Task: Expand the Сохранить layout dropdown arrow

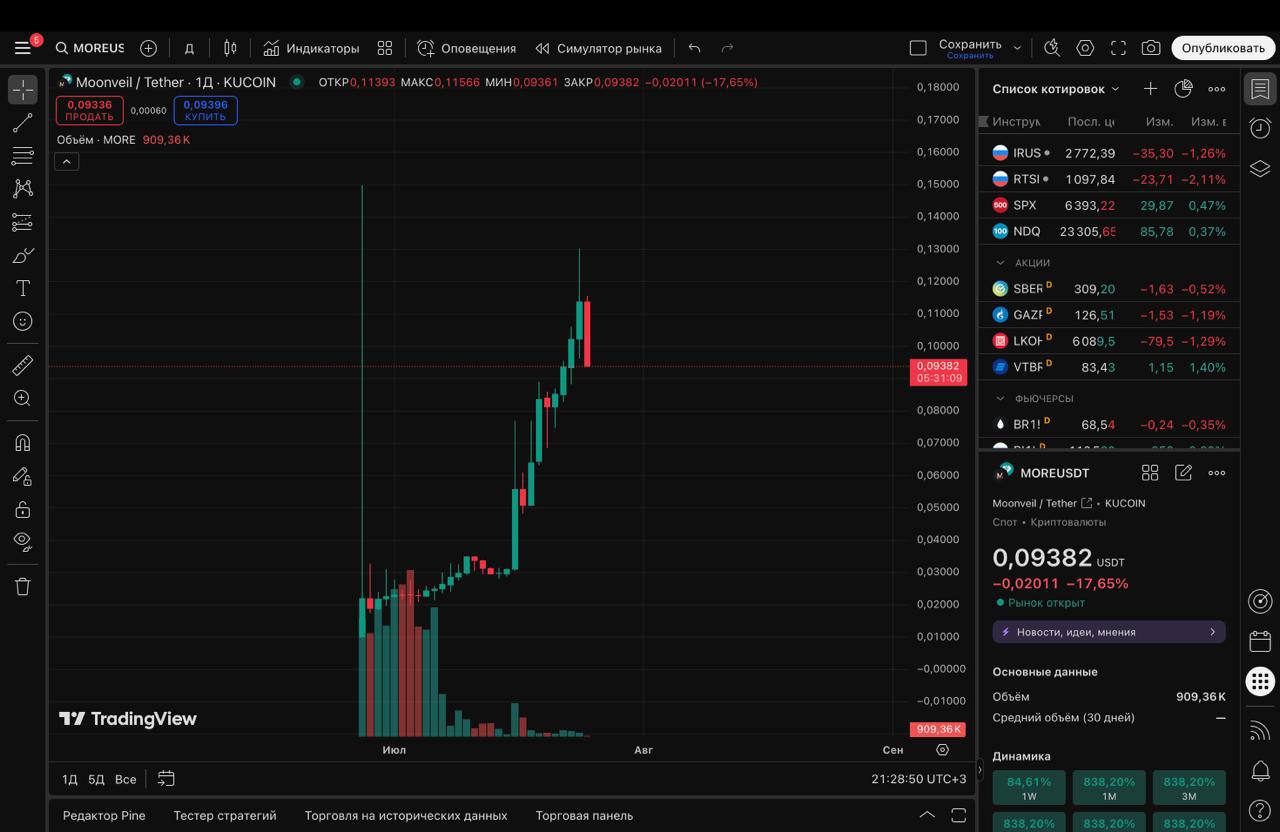Action: coord(1017,48)
